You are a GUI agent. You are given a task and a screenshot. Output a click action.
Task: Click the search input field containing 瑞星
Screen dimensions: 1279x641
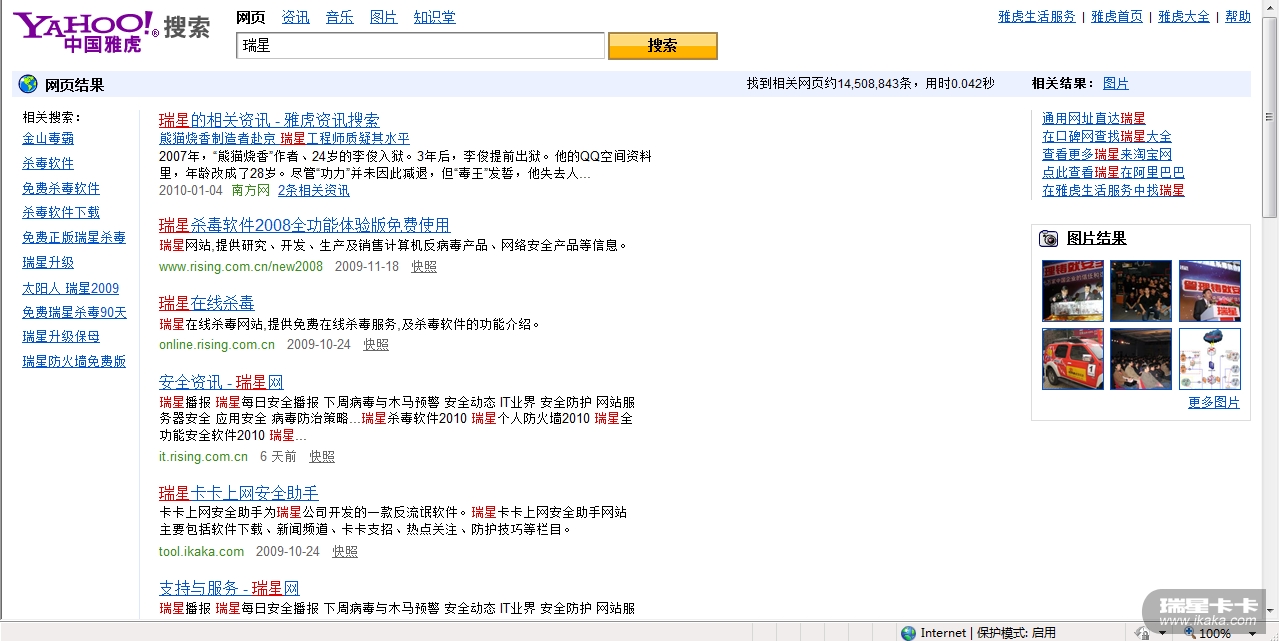pyautogui.click(x=421, y=46)
